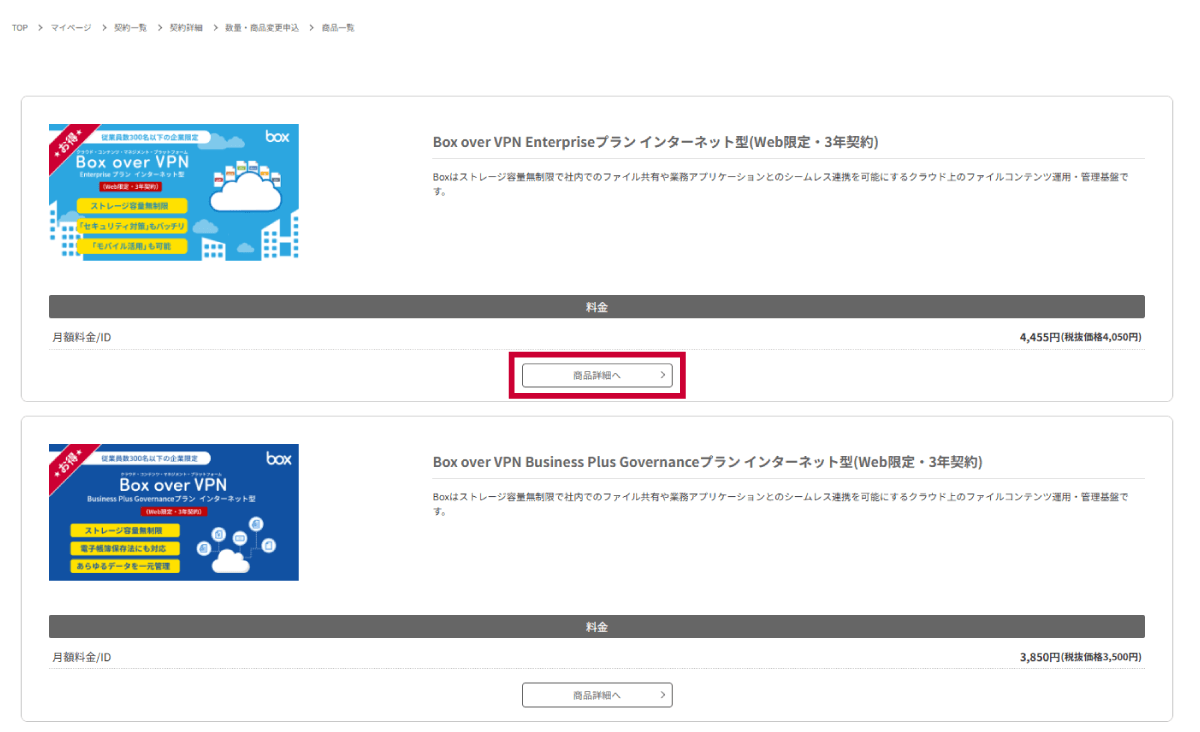This screenshot has width=1200, height=732.
Task: Click the Enterprise plan banner image
Action: [x=174, y=192]
